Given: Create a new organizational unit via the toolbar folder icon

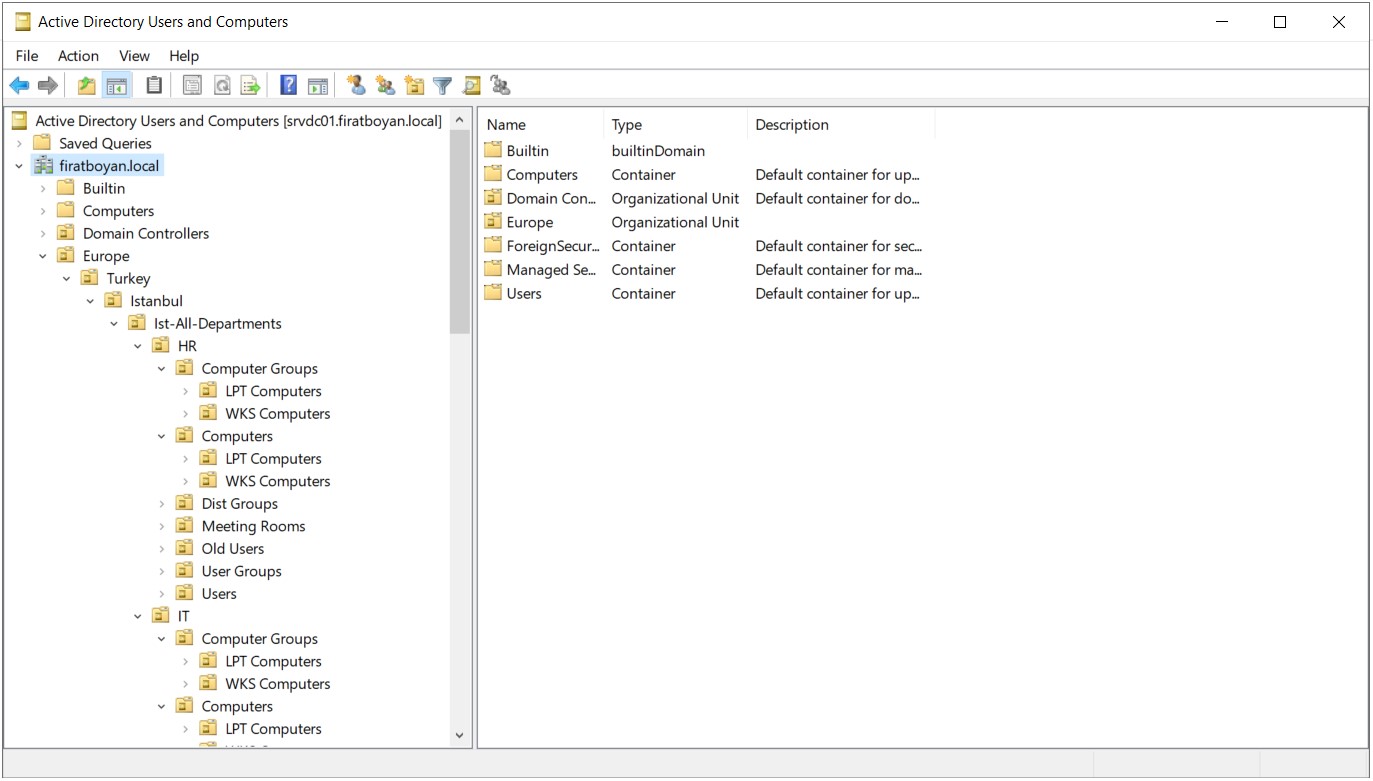Looking at the screenshot, I should (x=414, y=86).
